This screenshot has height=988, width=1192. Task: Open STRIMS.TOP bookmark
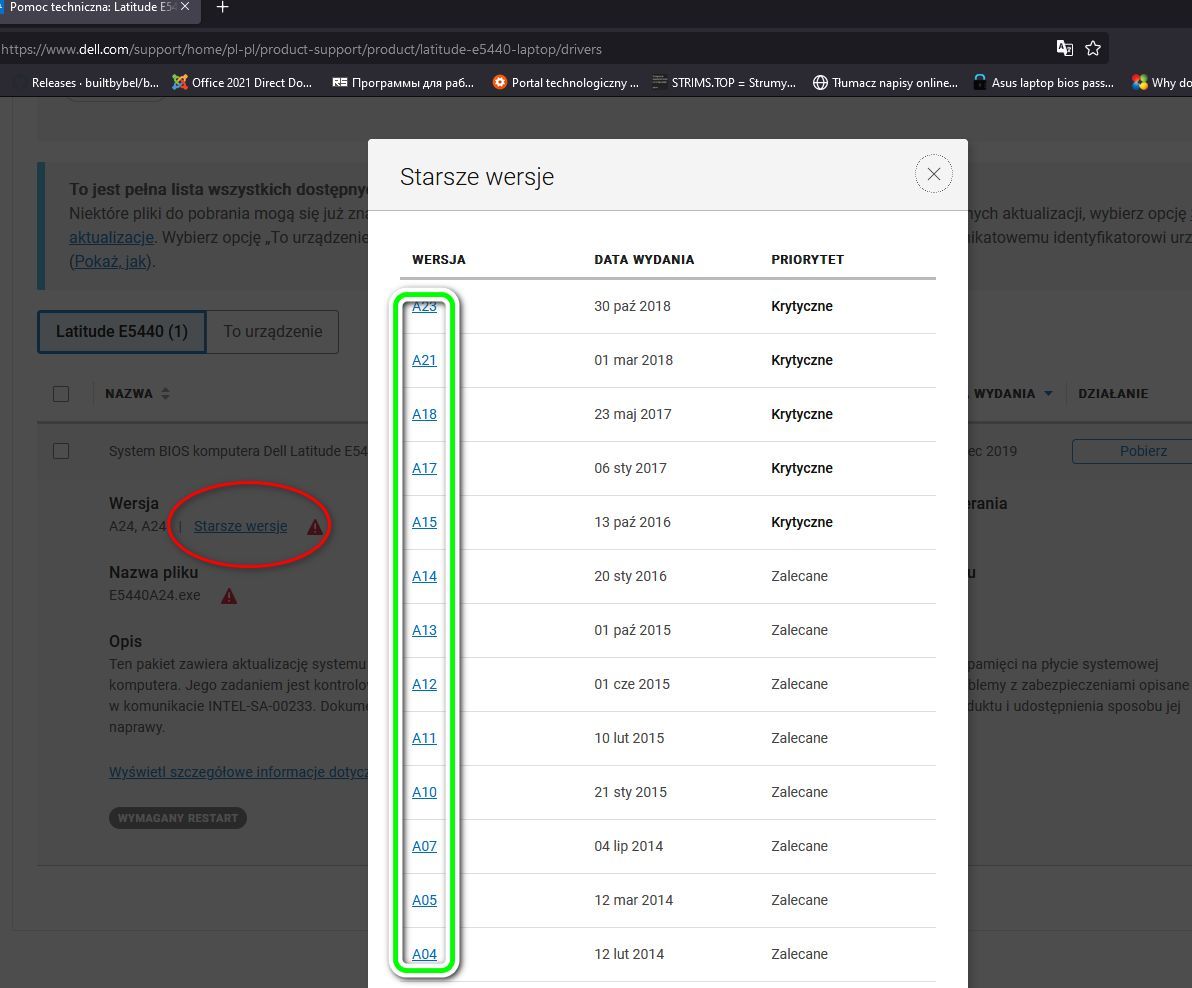(x=724, y=83)
